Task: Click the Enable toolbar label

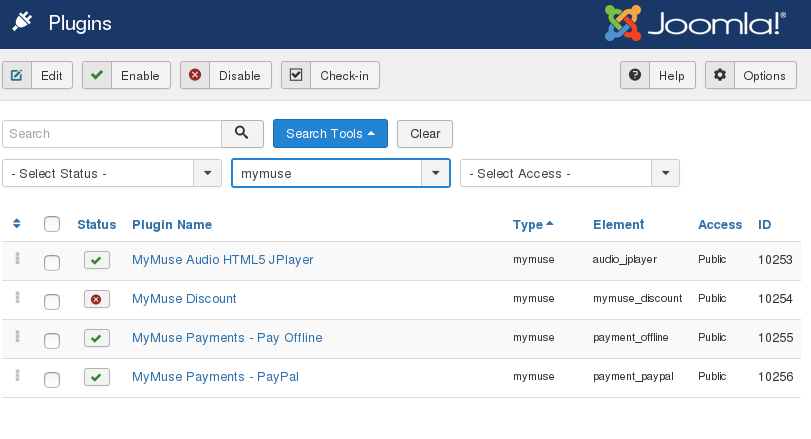Action: (x=140, y=75)
